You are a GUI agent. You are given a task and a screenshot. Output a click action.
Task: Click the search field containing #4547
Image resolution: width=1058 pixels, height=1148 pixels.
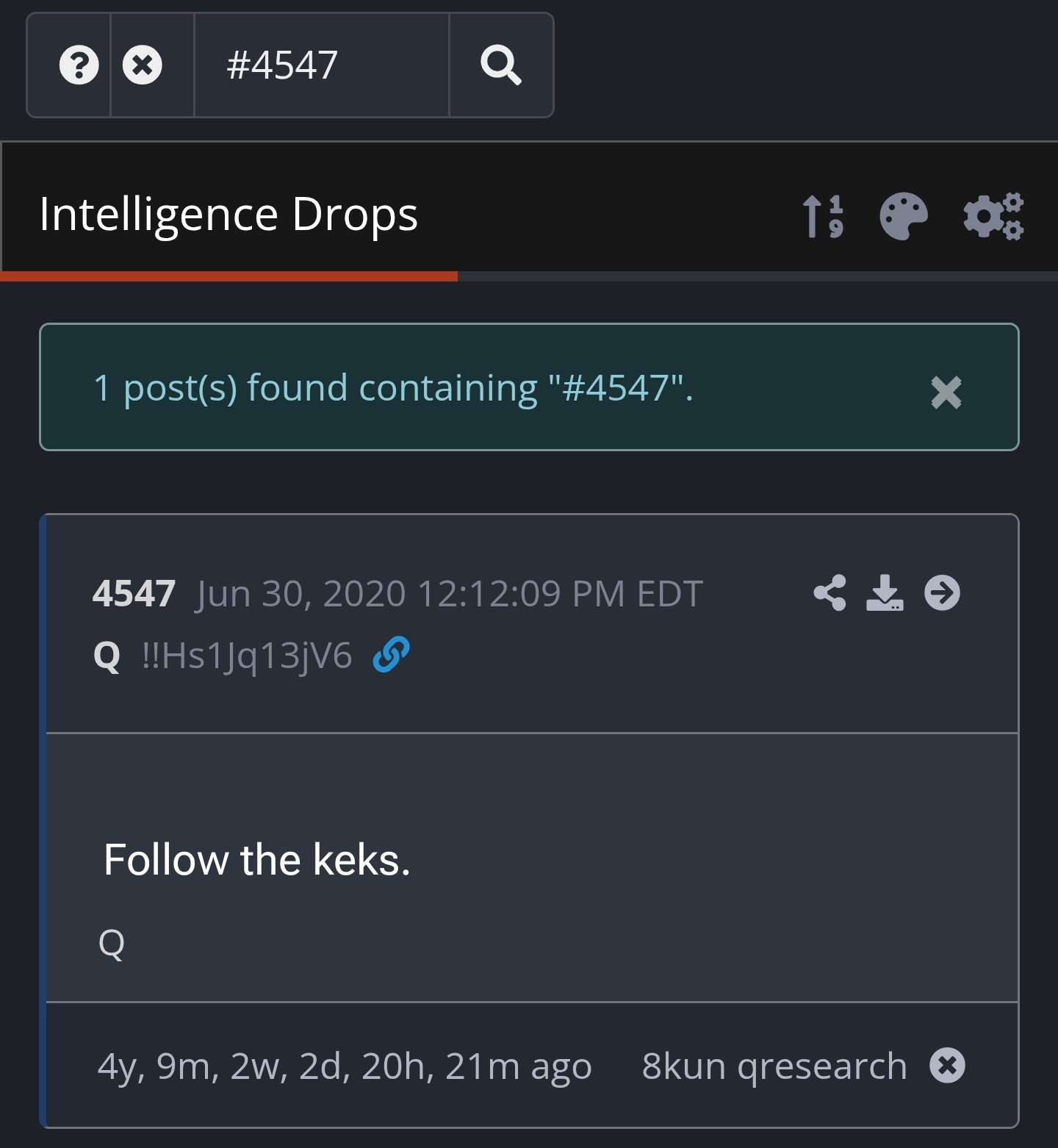click(x=322, y=65)
